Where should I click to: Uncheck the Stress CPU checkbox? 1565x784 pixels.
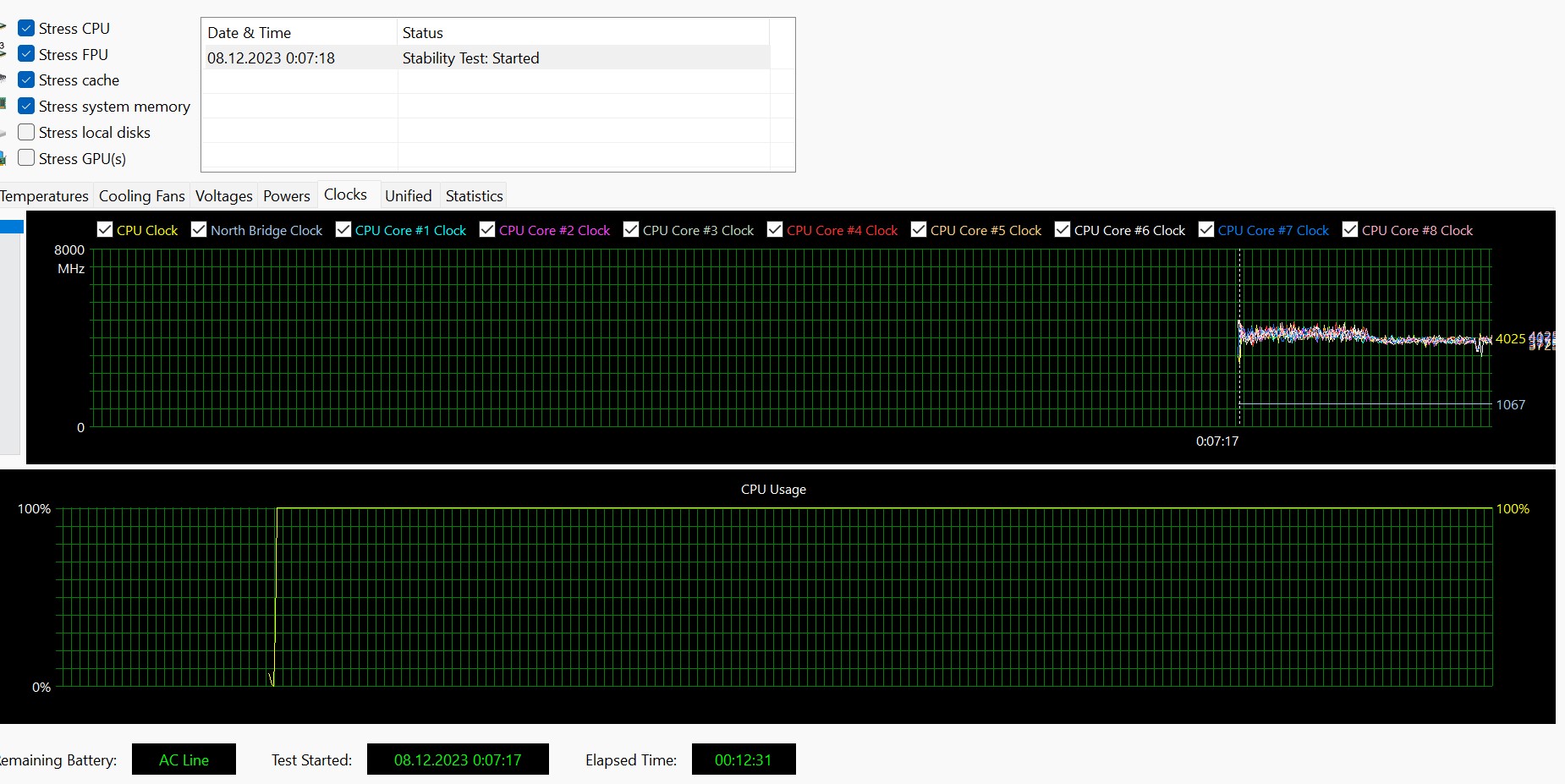click(26, 29)
